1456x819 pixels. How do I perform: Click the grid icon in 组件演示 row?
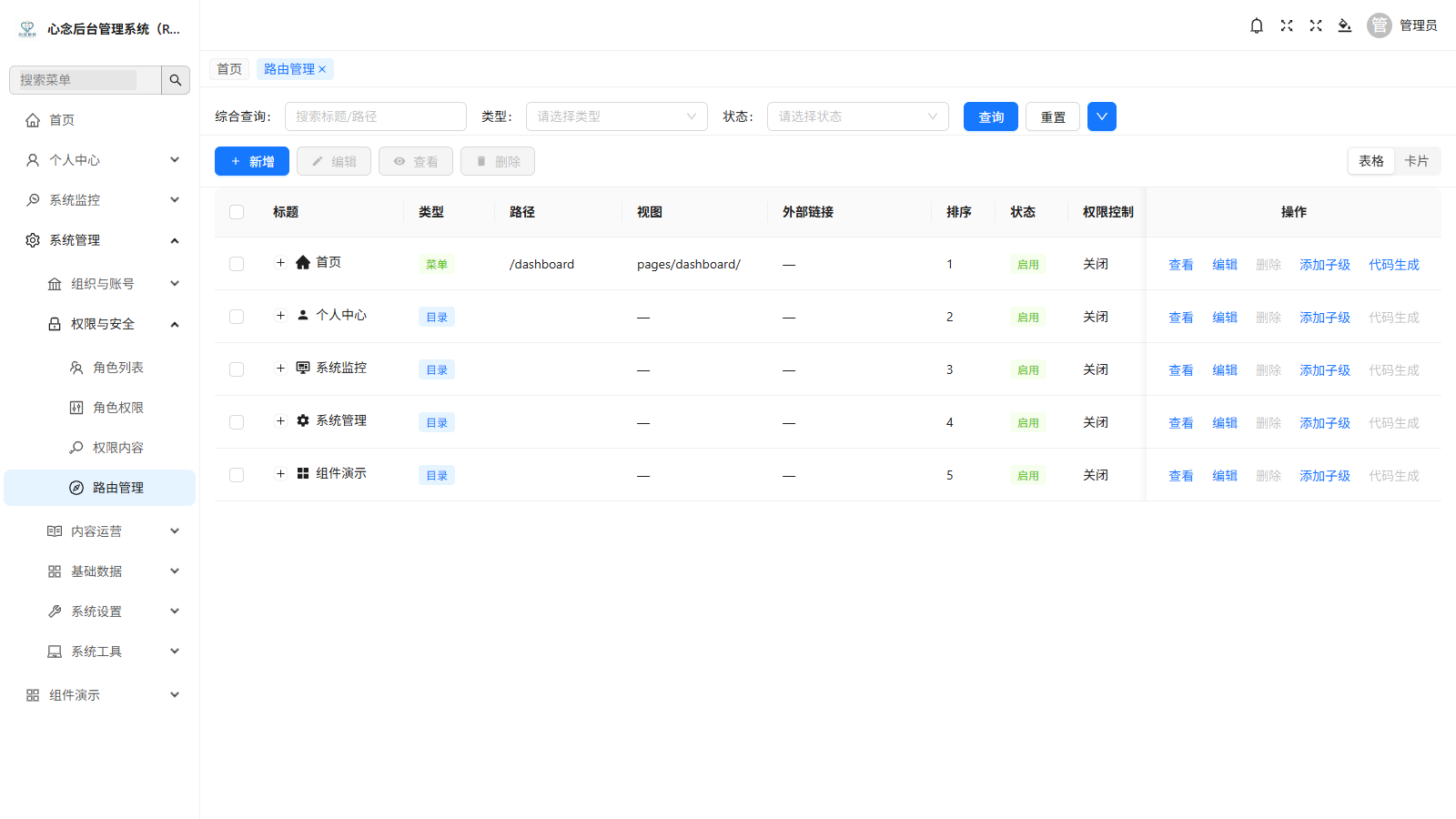(x=303, y=473)
